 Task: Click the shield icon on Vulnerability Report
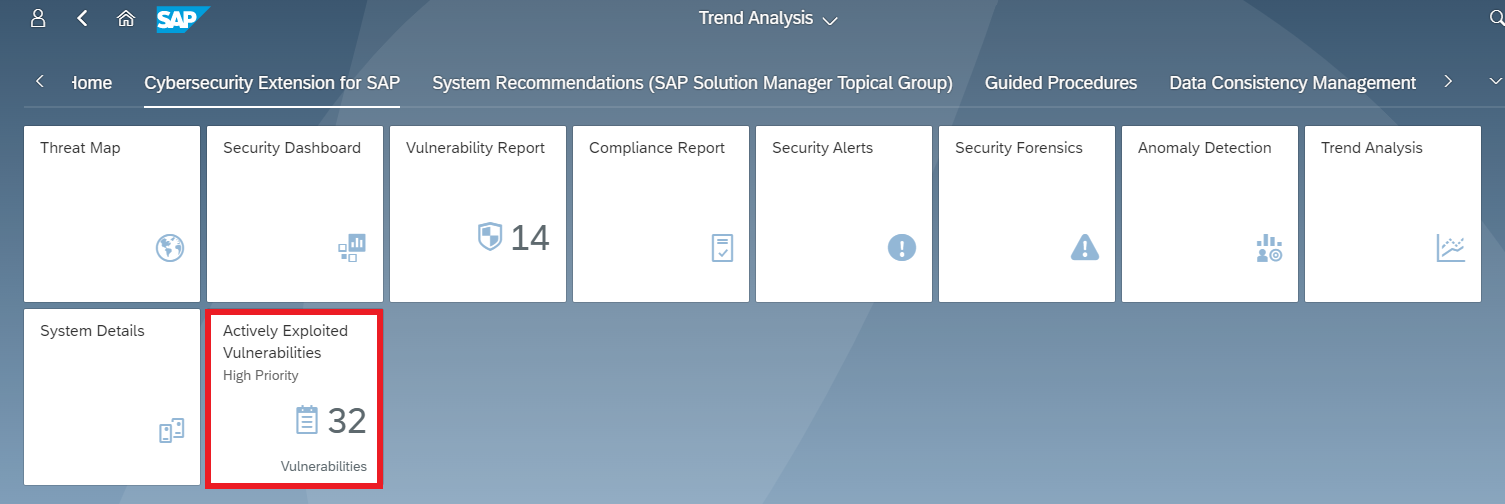click(x=489, y=237)
